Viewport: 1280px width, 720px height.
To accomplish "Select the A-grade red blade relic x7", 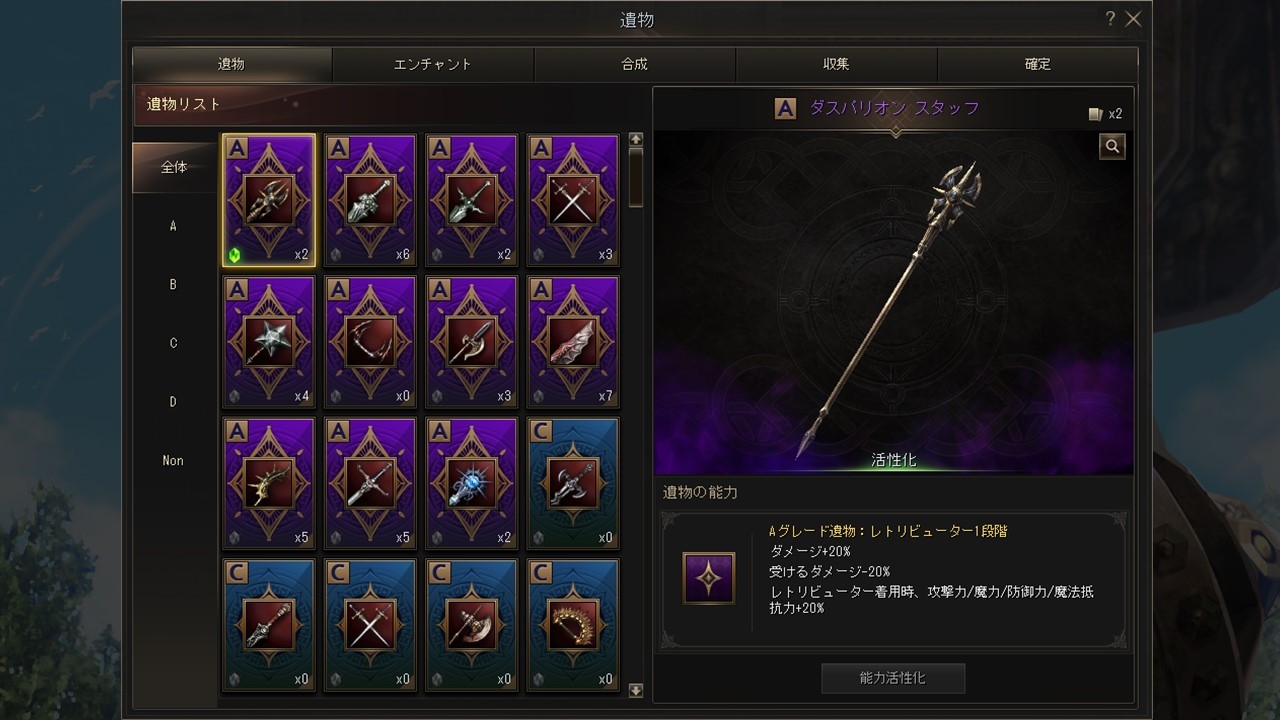I will click(x=573, y=342).
